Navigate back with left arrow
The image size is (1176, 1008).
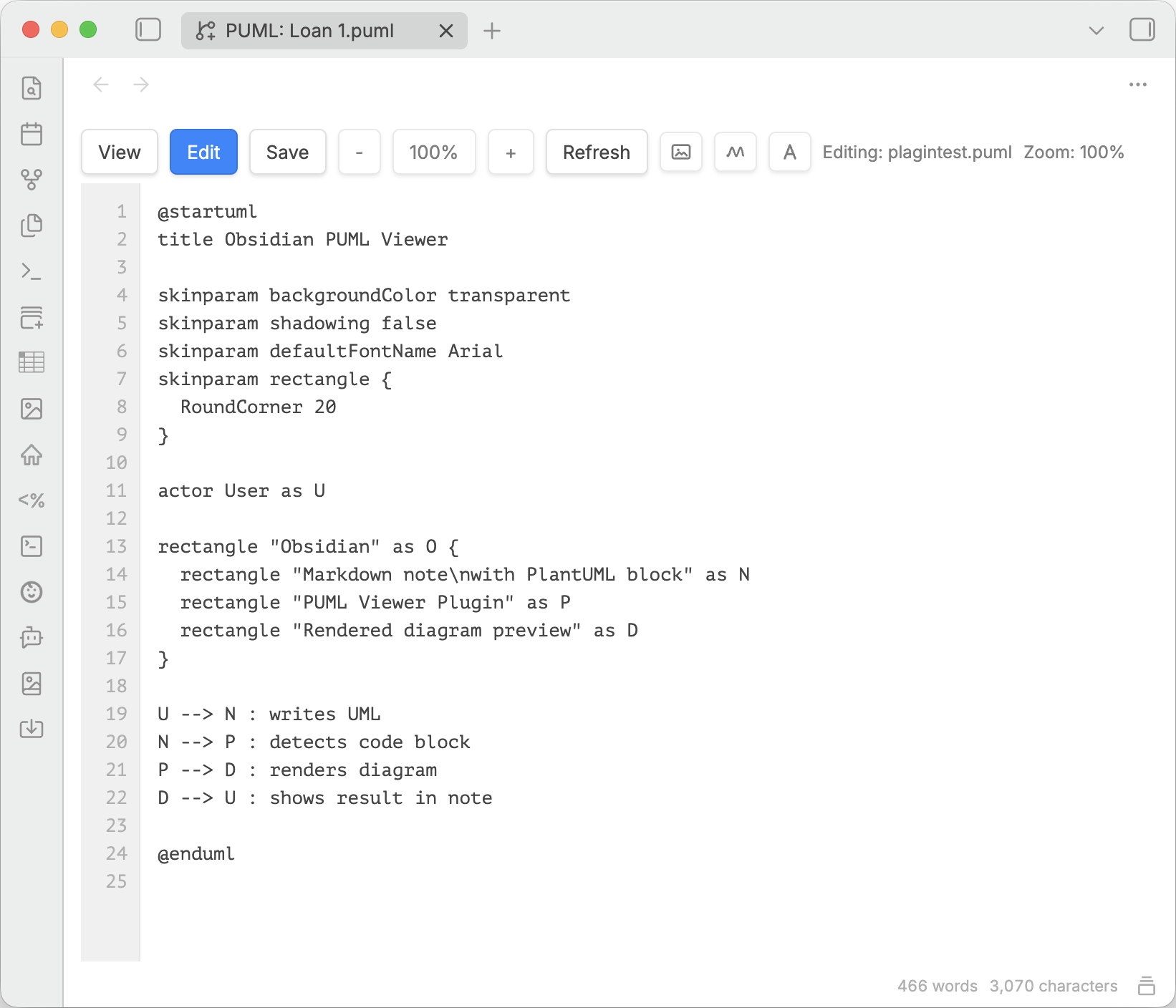point(101,84)
